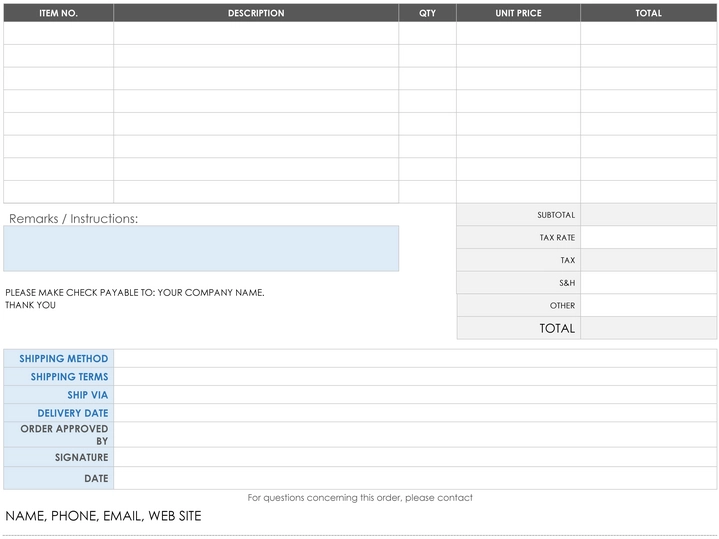Select the OTHER value cell
The image size is (719, 539).
[648, 306]
